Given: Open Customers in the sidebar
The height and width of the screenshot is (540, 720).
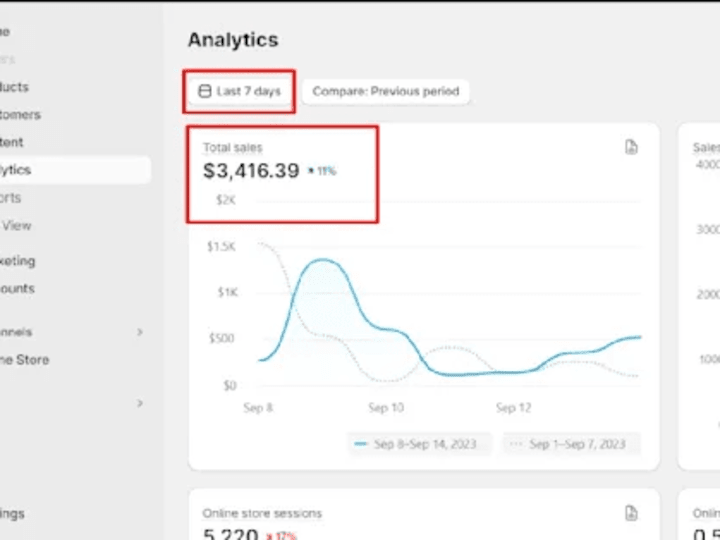Looking at the screenshot, I should tap(20, 114).
